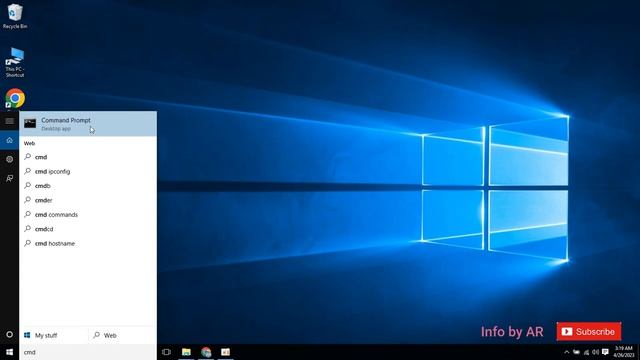
Task: Open the settings gear in the search sidebar
Action: [x=9, y=159]
